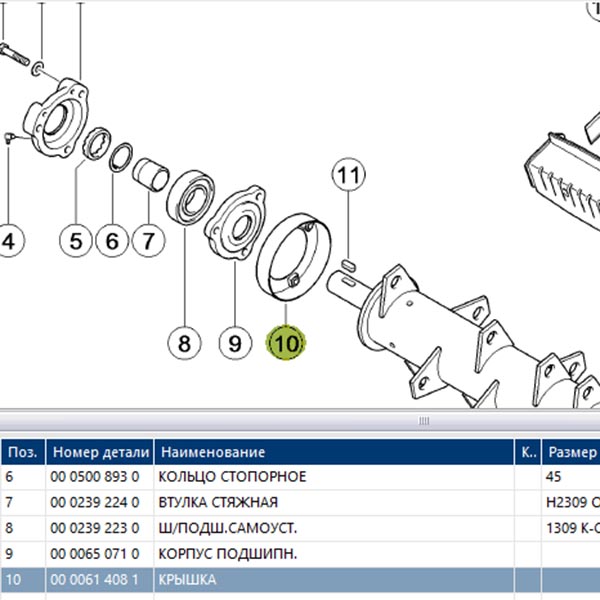Image resolution: width=600 pixels, height=600 pixels.
Task: Click the cover ring part drawing
Action: pos(293,258)
